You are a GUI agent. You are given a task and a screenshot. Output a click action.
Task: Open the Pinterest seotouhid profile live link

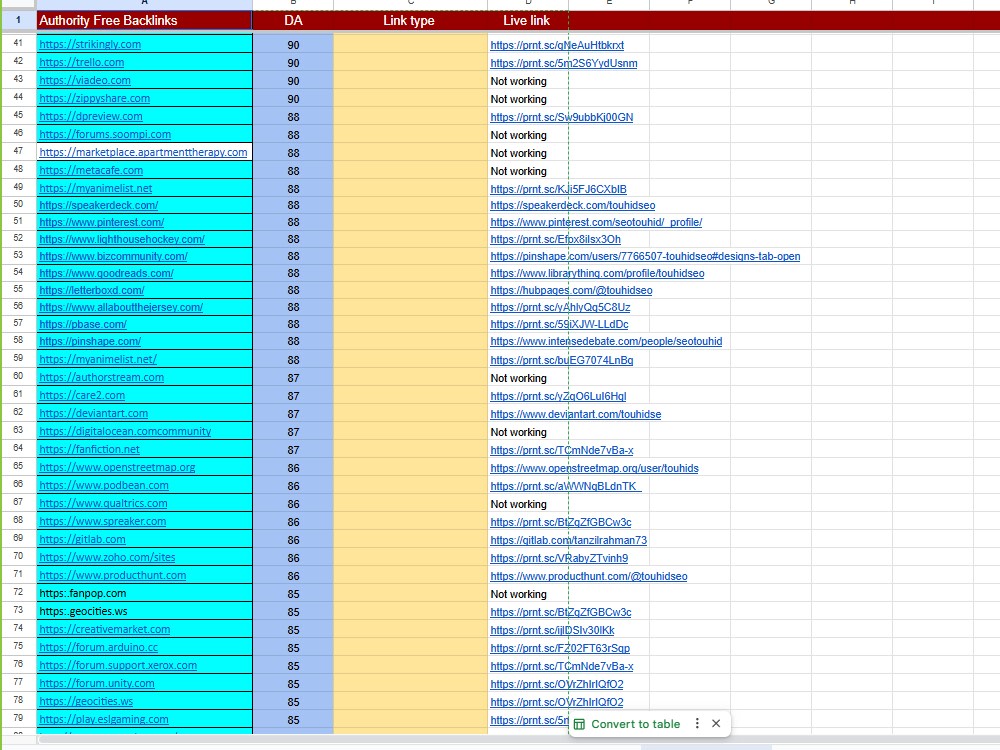[x=596, y=221]
